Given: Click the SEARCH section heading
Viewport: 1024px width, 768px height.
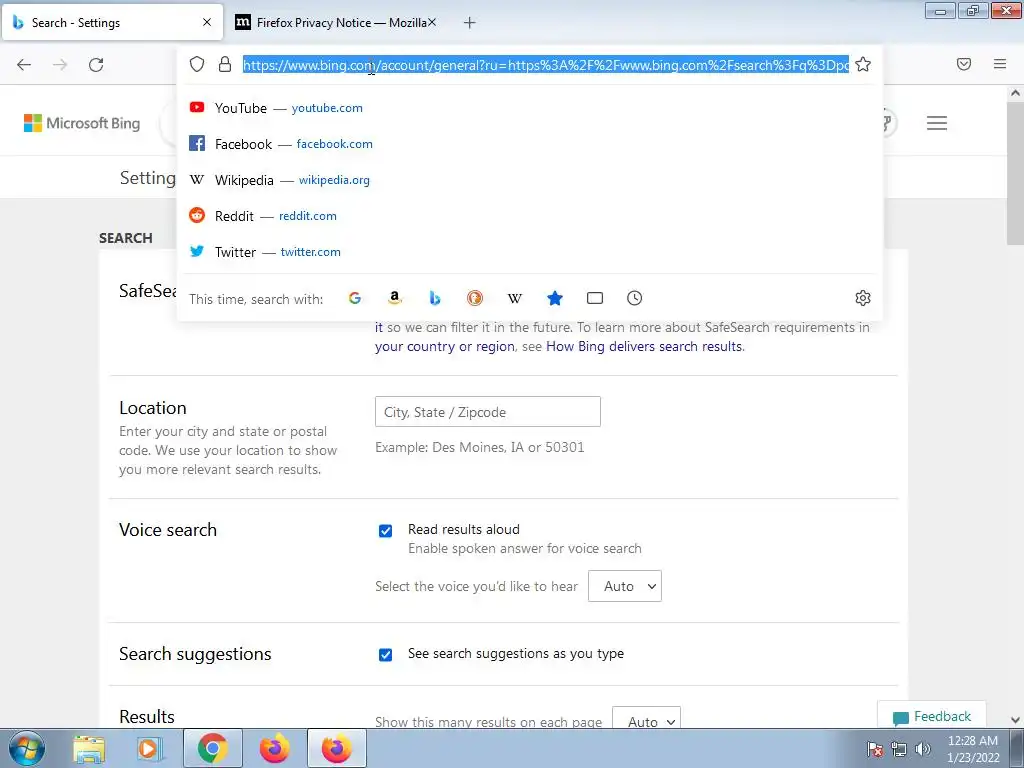Looking at the screenshot, I should click(x=125, y=238).
